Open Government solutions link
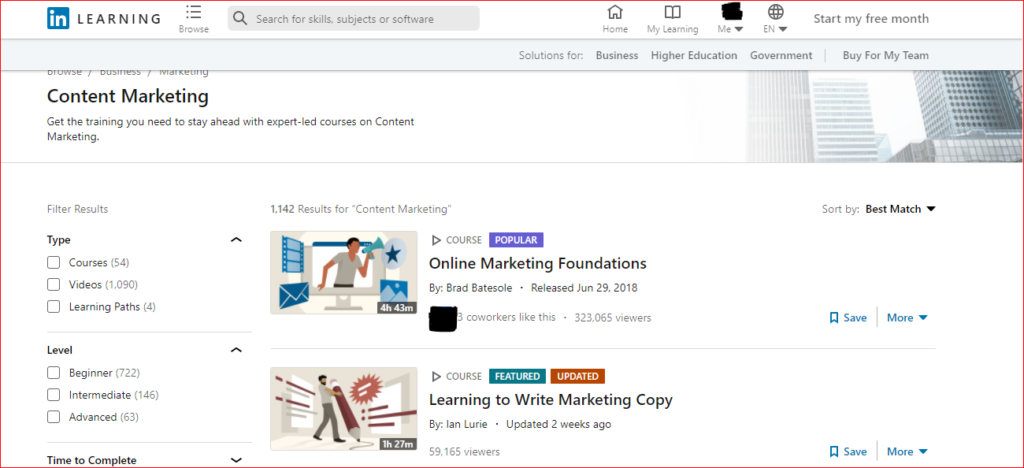Viewport: 1024px width, 468px height. (781, 55)
